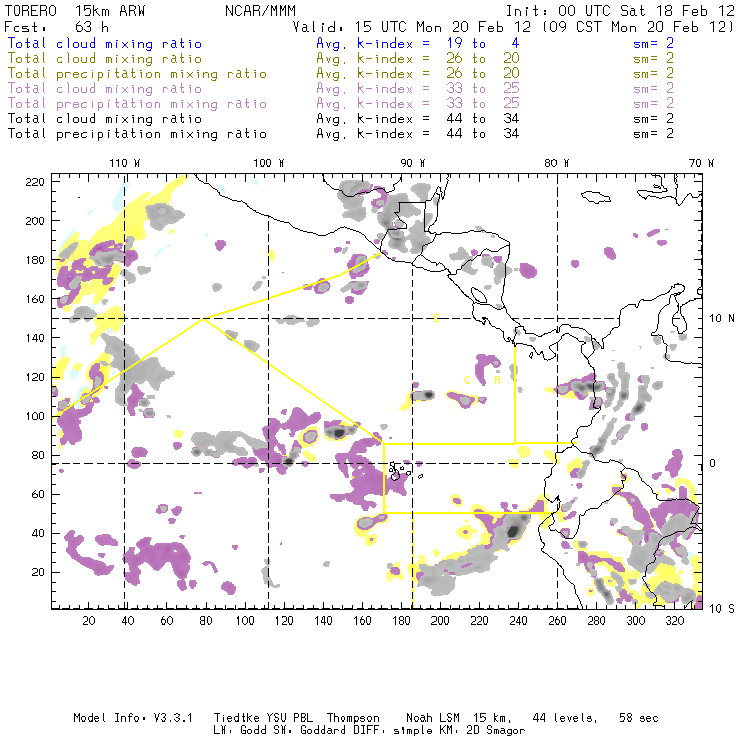Select the "Noah LSM" footer text
The height and width of the screenshot is (740, 740).
click(433, 718)
